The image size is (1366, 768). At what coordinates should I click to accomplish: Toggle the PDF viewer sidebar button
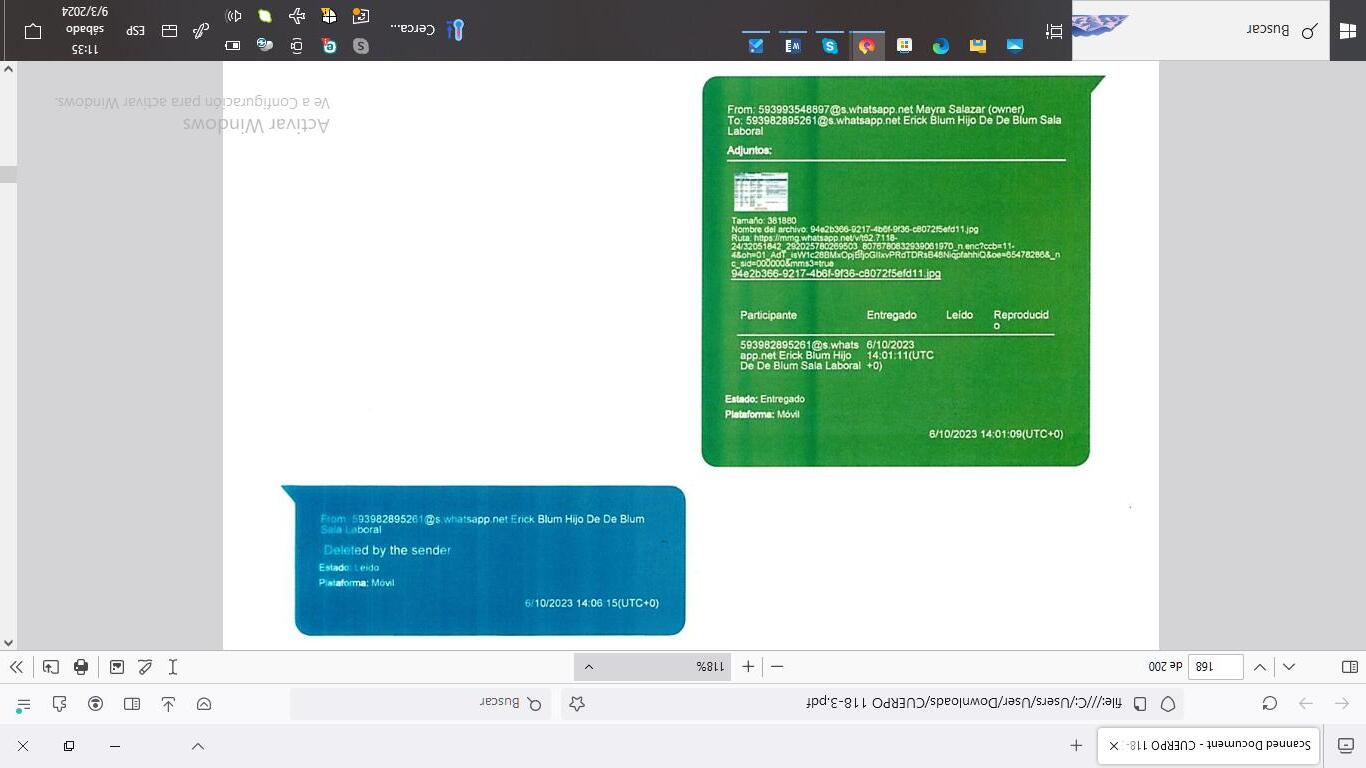click(x=1349, y=667)
